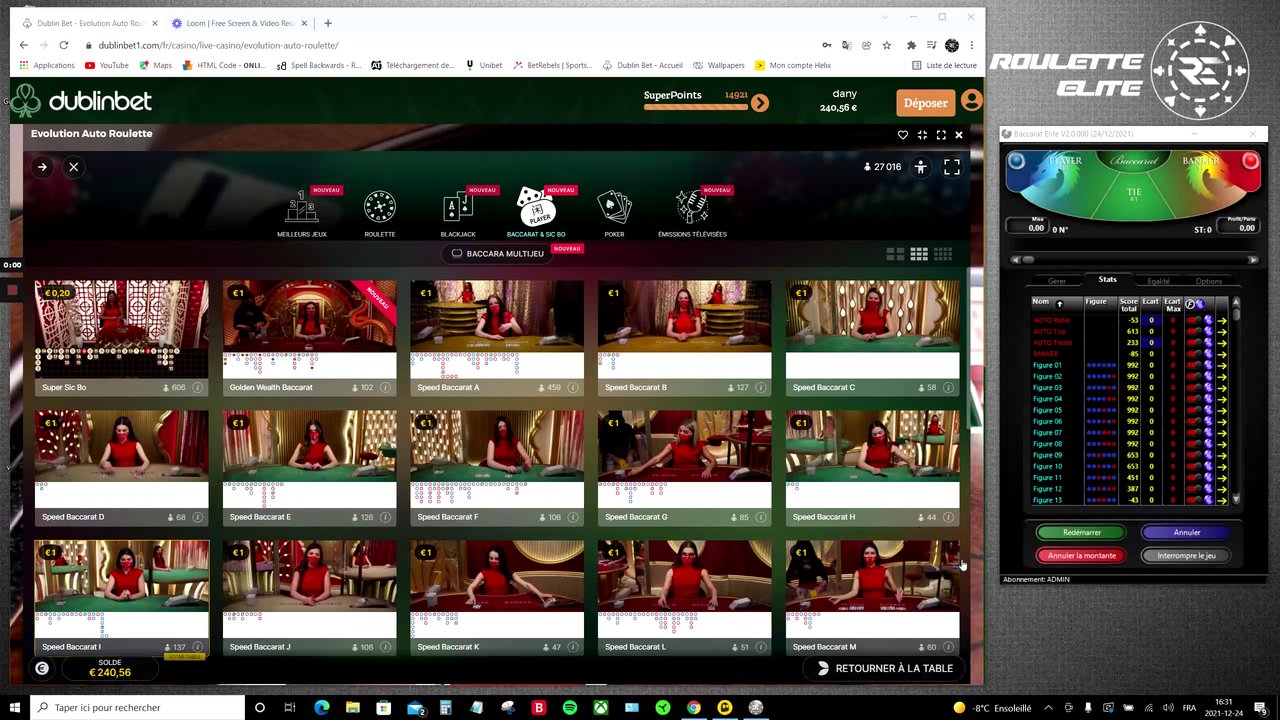Open Spotify from the Windows taskbar
The height and width of the screenshot is (720, 1280).
(569, 708)
